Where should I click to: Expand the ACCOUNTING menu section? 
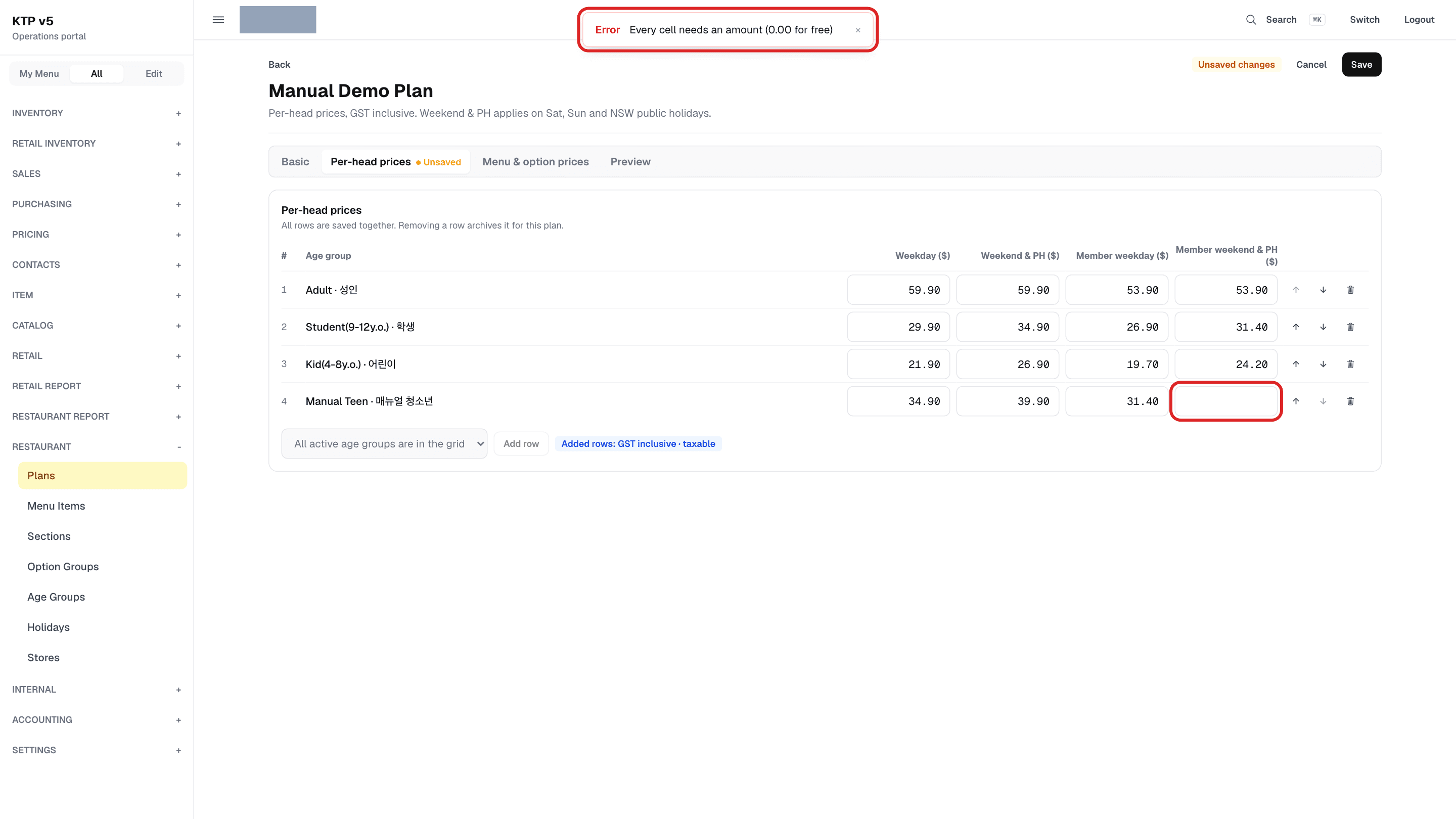97,719
